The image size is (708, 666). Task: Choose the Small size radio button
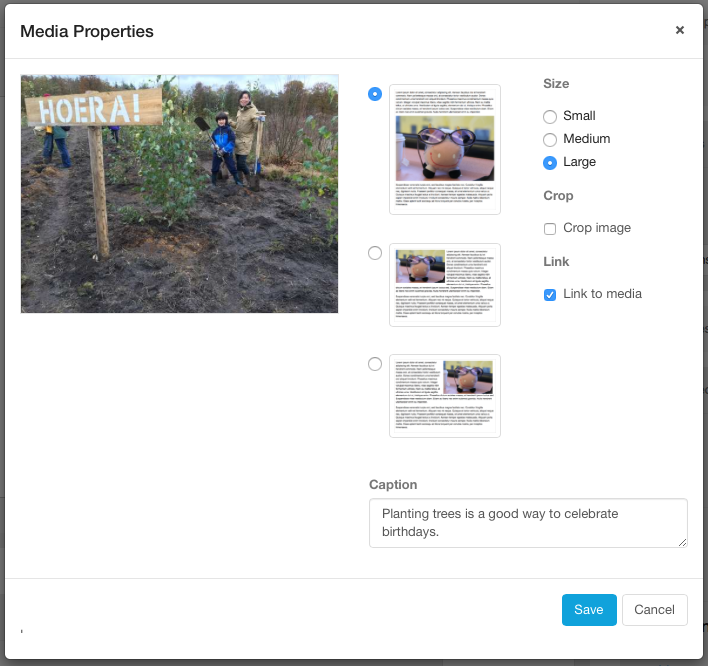[550, 117]
